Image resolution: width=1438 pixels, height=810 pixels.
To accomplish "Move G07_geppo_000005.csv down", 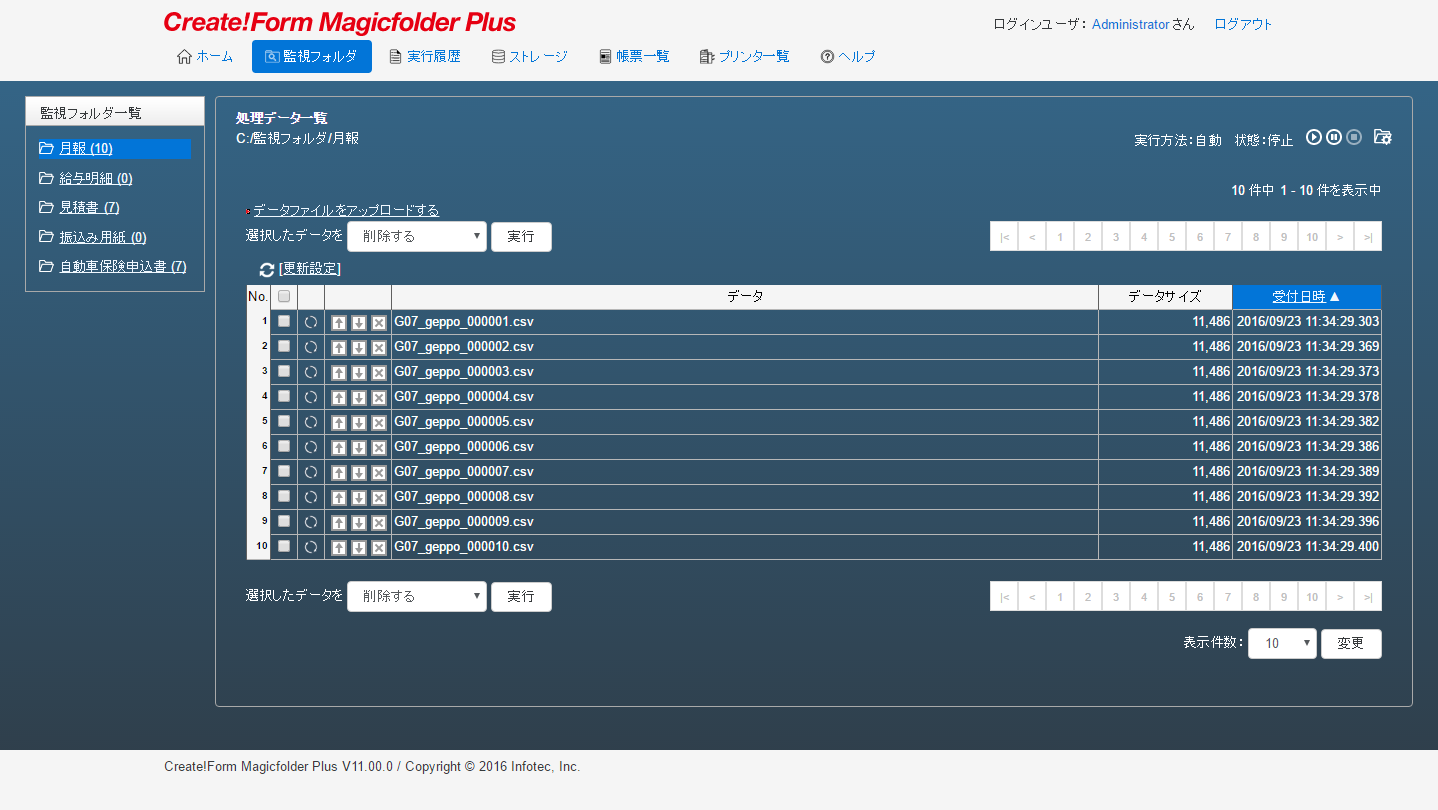I will (359, 422).
